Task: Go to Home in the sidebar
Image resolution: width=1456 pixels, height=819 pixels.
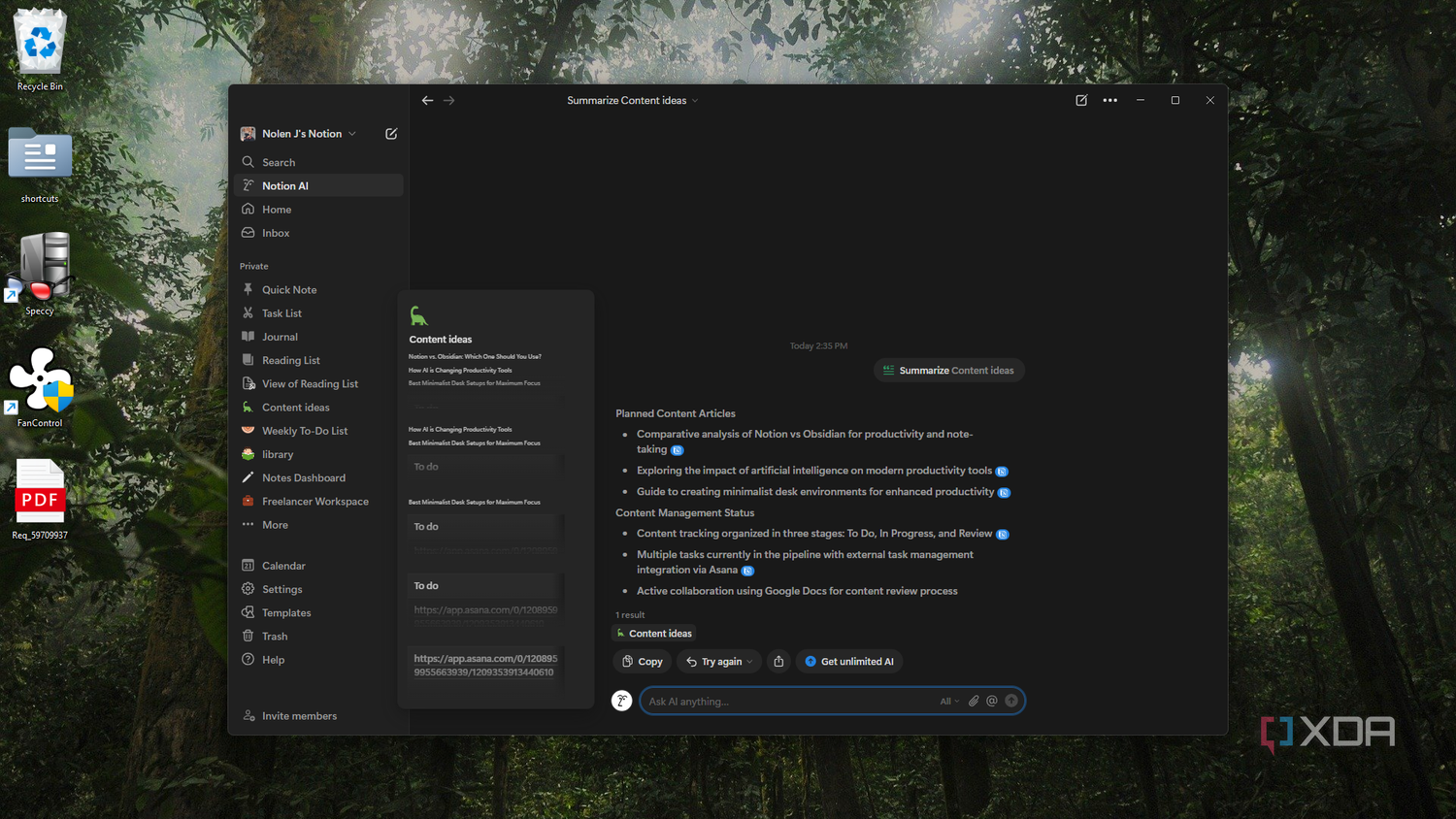Action: pos(319,210)
